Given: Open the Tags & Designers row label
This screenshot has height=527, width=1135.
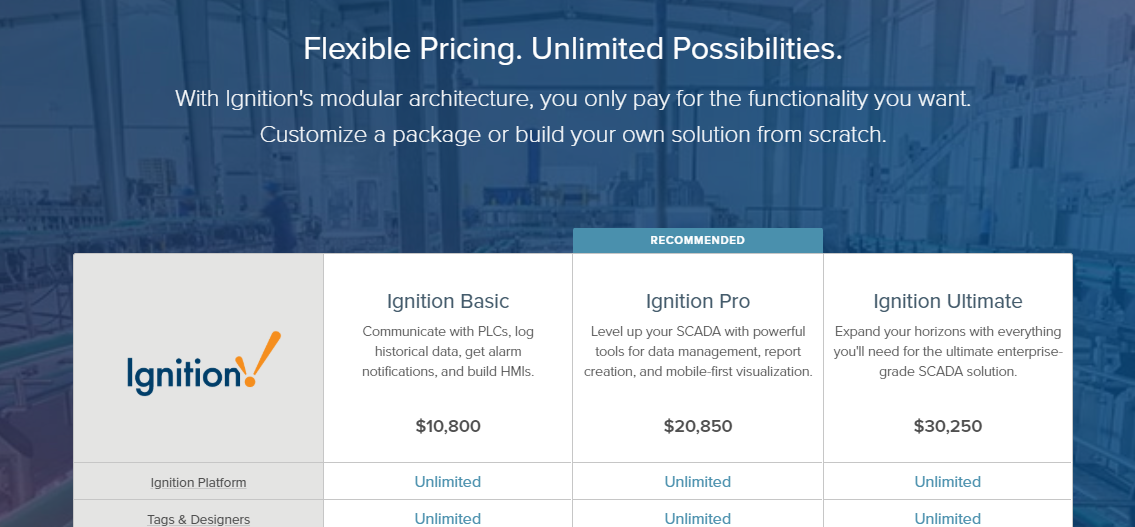Looking at the screenshot, I should pyautogui.click(x=198, y=519).
